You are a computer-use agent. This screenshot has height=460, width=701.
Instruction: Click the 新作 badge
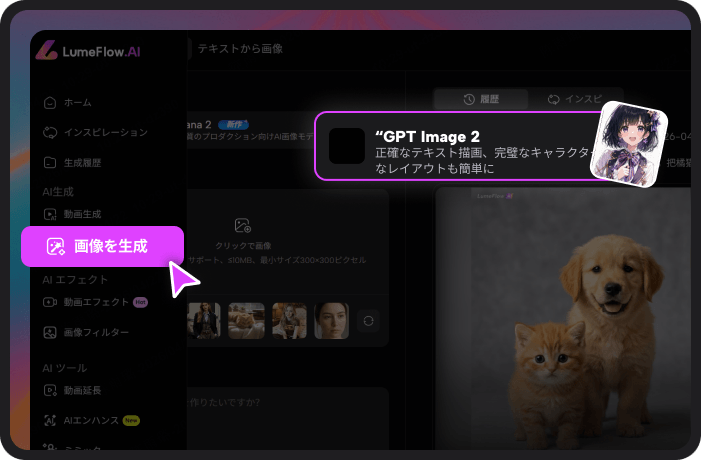(x=233, y=124)
